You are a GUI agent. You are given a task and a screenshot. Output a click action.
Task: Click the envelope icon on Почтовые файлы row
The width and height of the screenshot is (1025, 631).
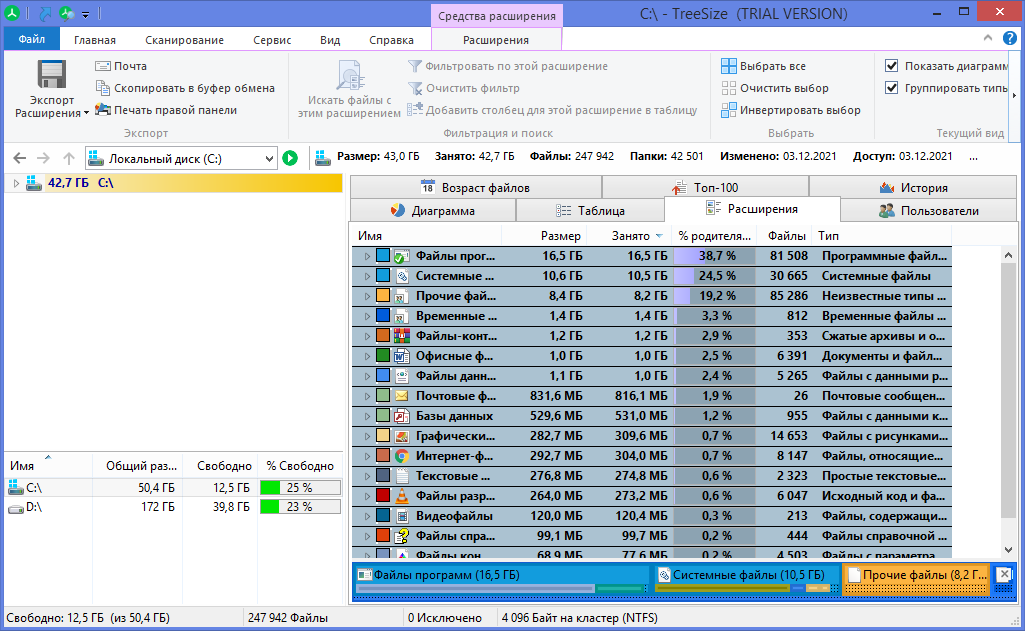click(x=402, y=396)
